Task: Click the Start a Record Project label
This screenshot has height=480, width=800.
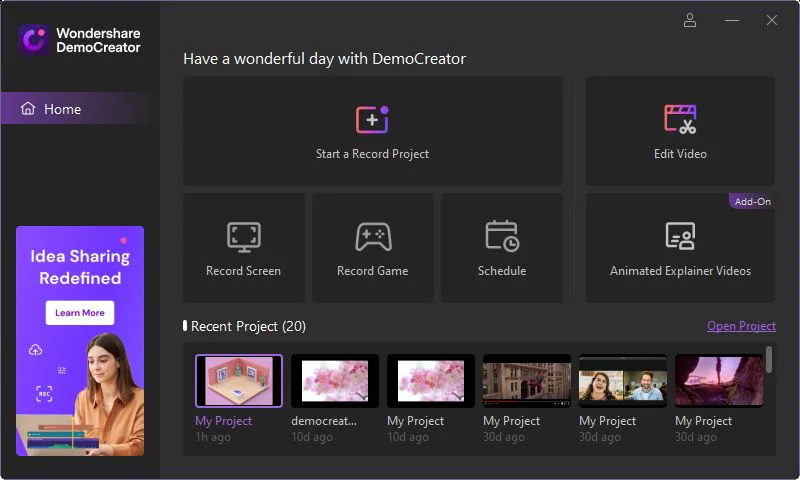Action: [x=372, y=154]
